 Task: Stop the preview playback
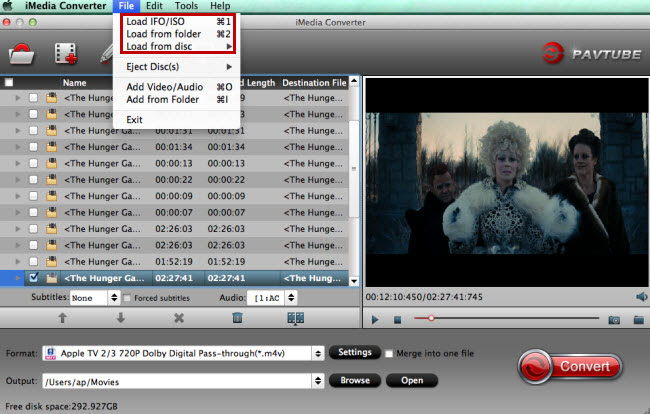pos(397,320)
